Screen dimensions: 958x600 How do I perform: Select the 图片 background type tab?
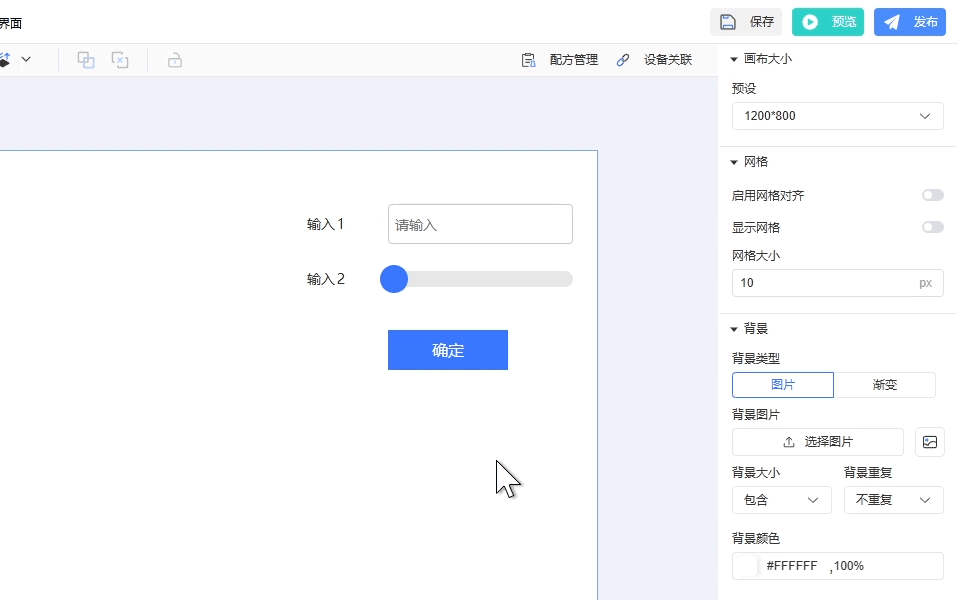pos(782,385)
